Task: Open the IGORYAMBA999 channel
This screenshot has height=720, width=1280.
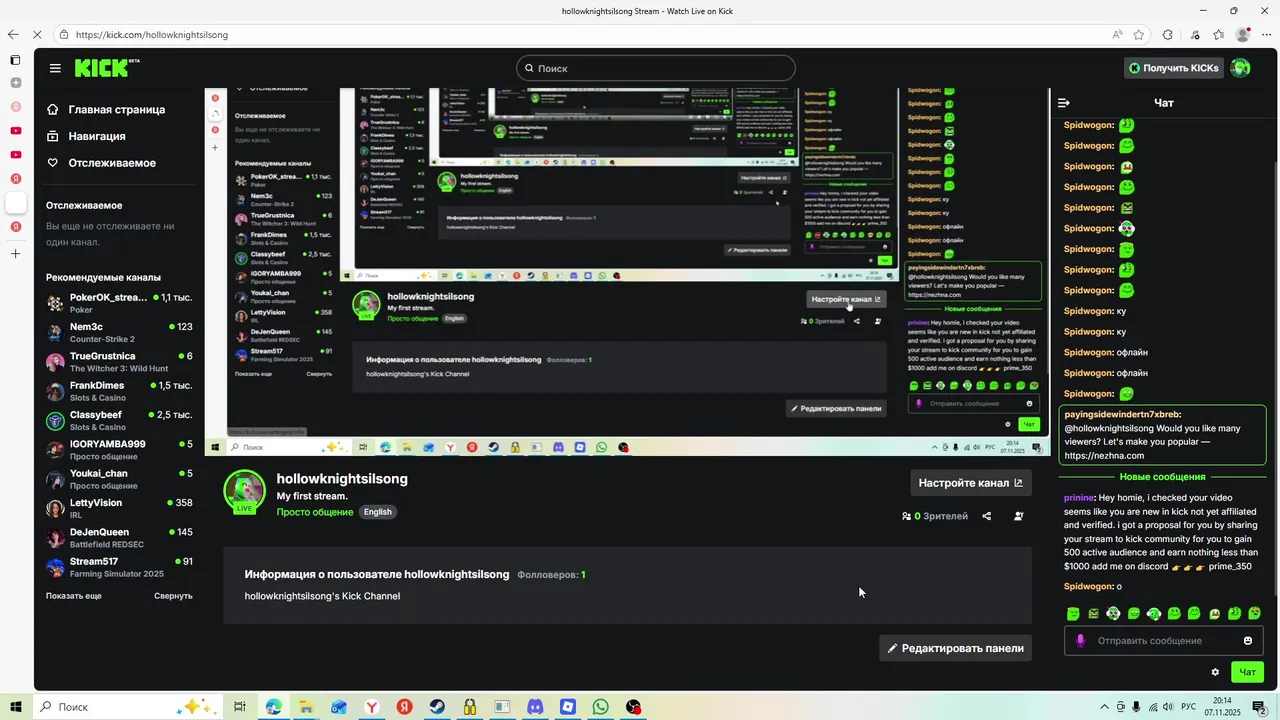Action: click(x=119, y=450)
